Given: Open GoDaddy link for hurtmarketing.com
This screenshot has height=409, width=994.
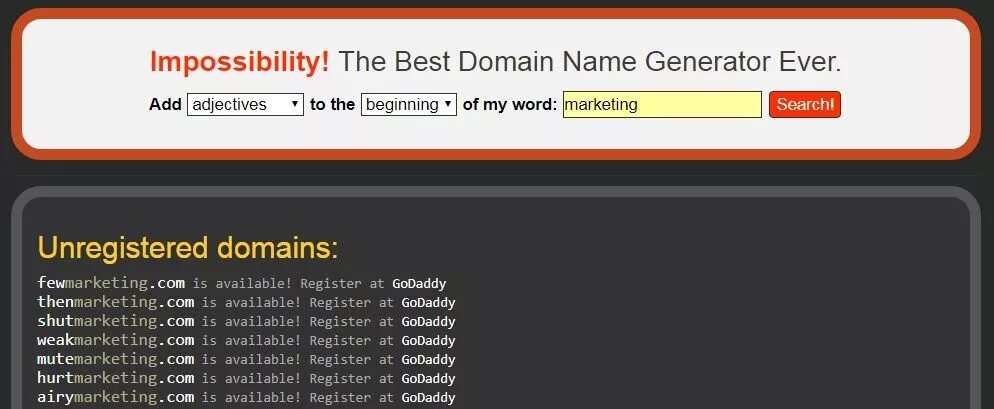Looking at the screenshot, I should click(428, 379).
